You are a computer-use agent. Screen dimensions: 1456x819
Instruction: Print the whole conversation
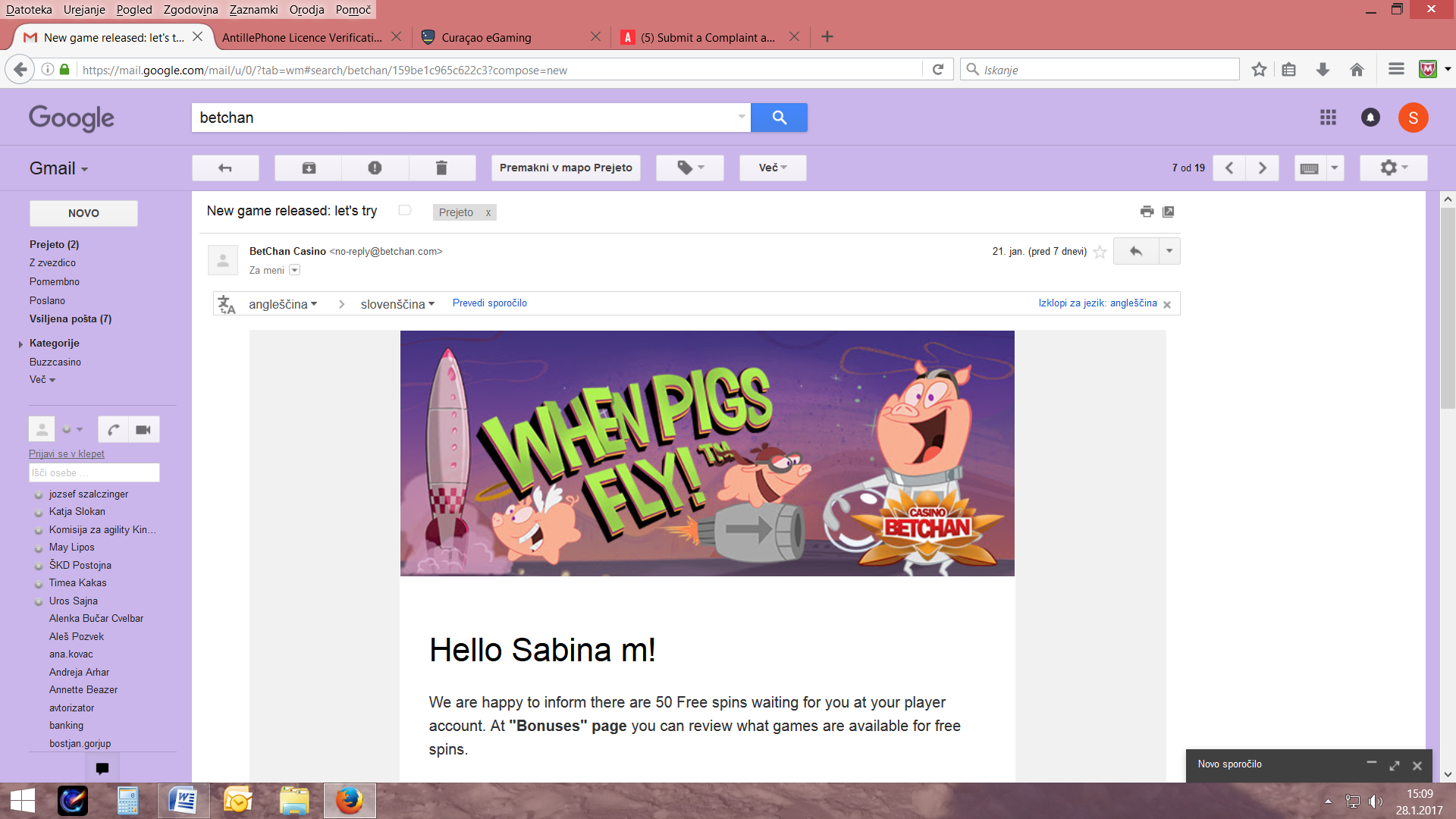[x=1147, y=212]
